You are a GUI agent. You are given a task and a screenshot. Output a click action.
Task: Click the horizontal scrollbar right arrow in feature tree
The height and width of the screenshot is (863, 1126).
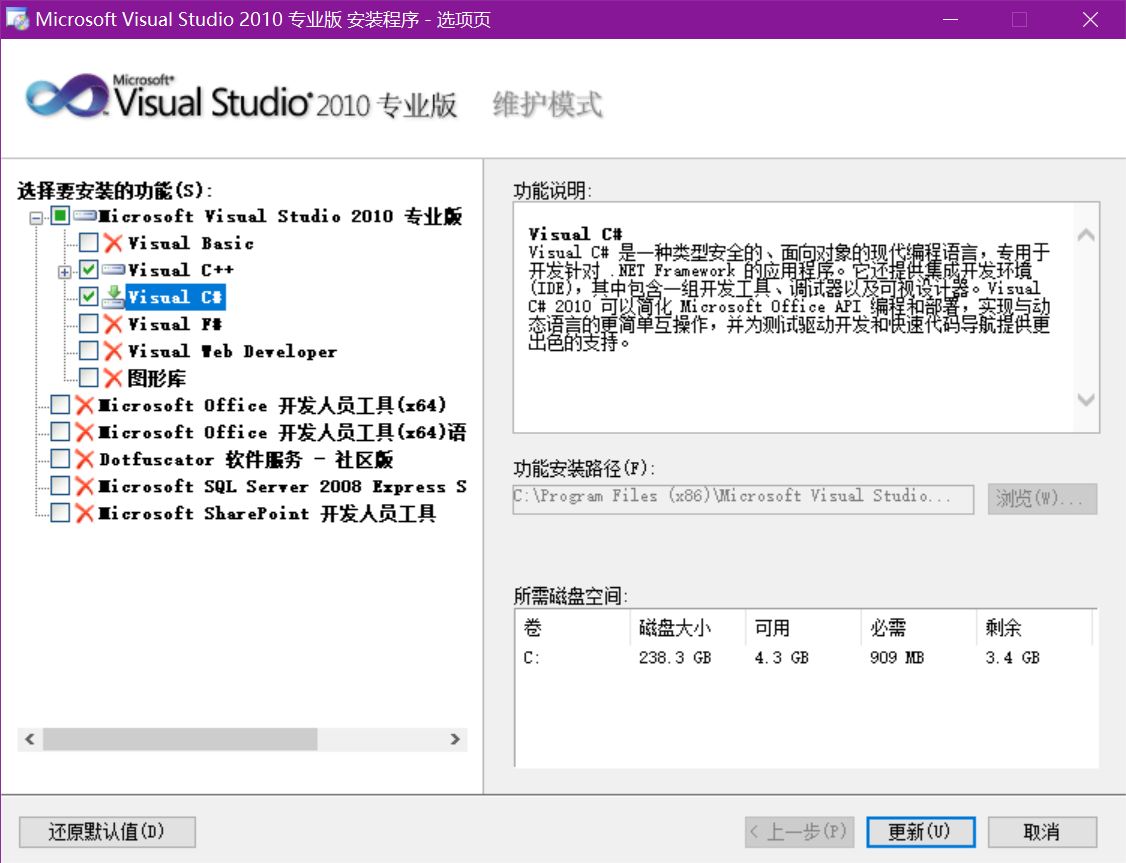pyautogui.click(x=456, y=740)
